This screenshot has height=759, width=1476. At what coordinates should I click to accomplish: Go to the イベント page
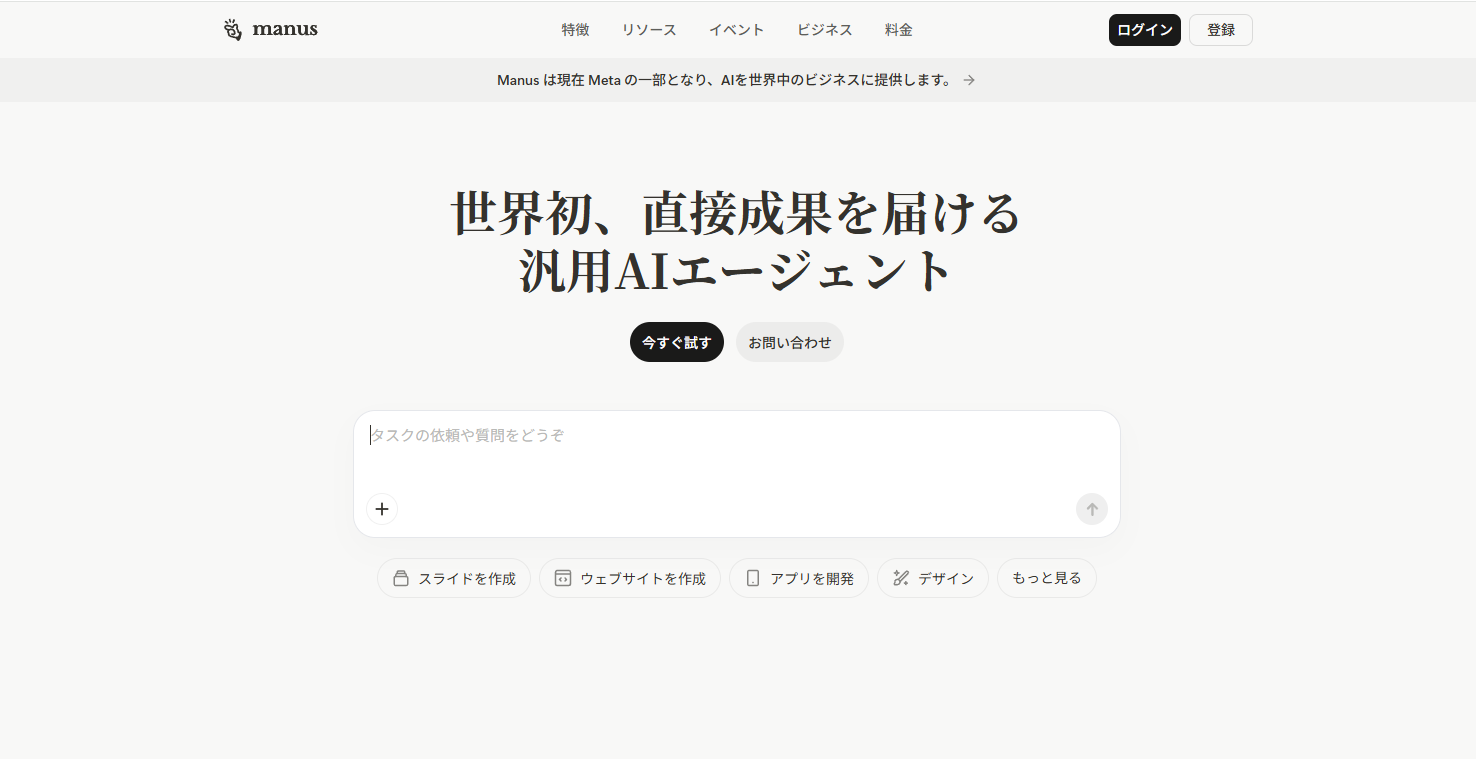coord(736,30)
